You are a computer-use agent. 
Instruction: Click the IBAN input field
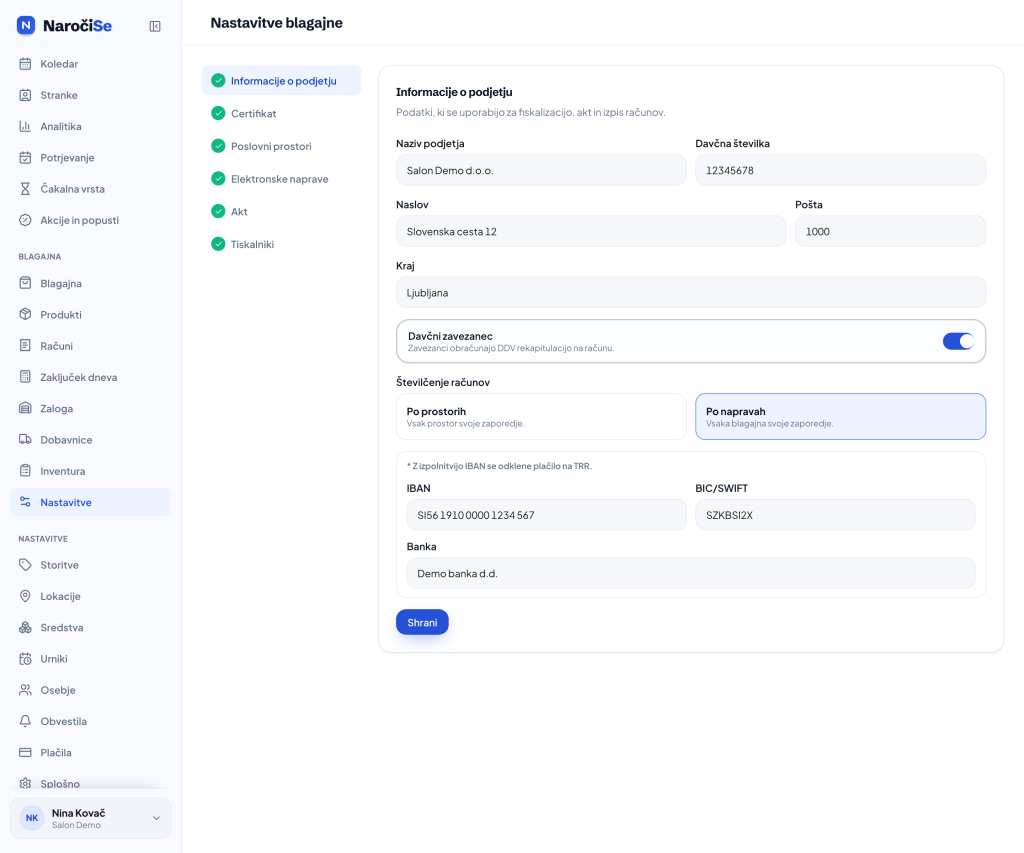point(547,515)
